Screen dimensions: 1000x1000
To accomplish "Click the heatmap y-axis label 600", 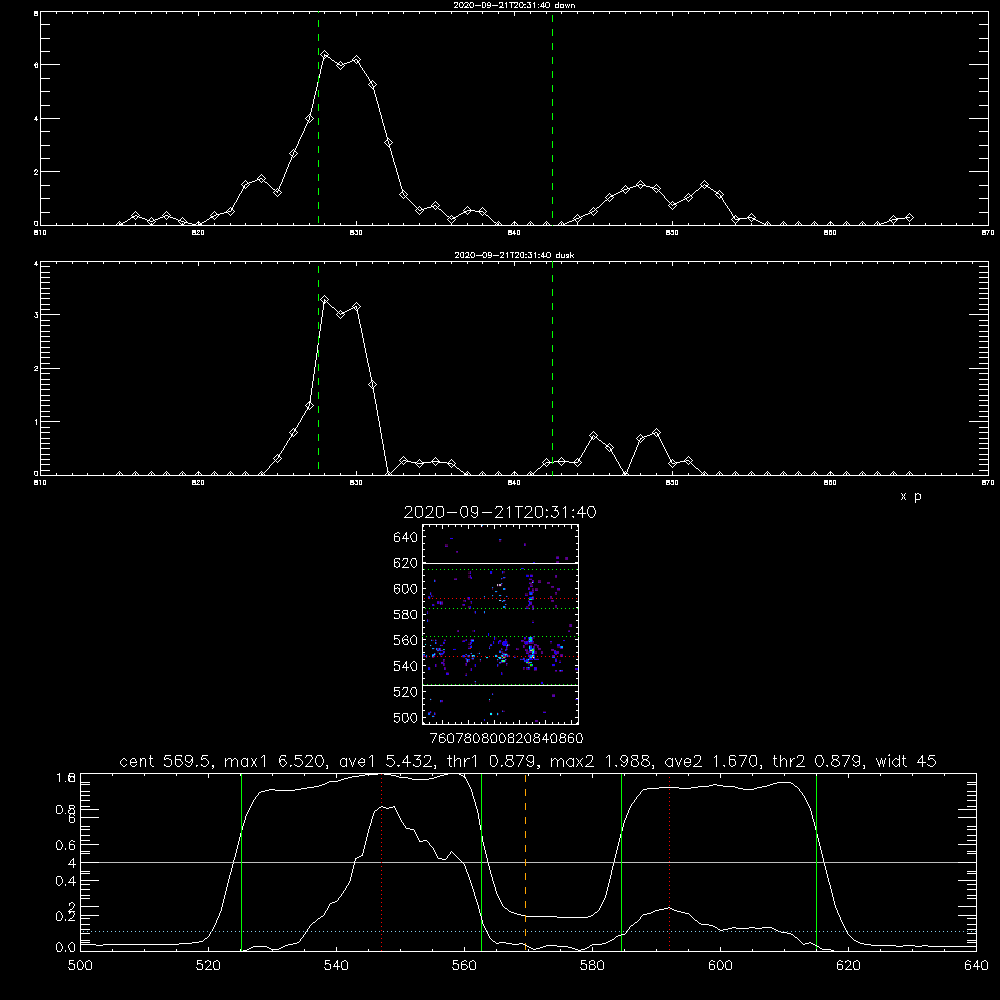I will 406,589.
